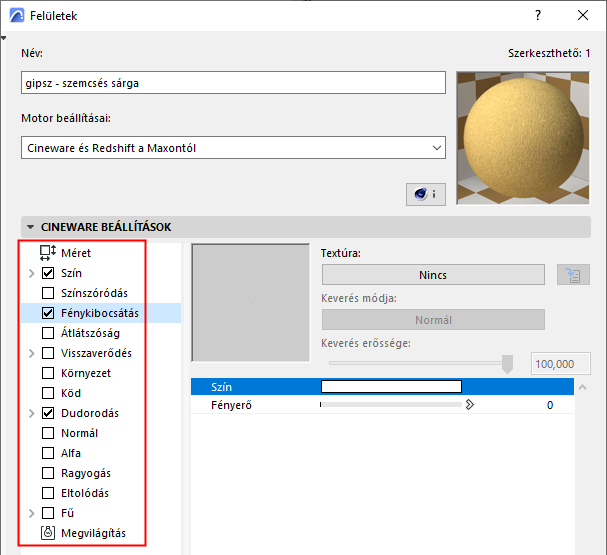Click the help question mark button

pos(538,15)
